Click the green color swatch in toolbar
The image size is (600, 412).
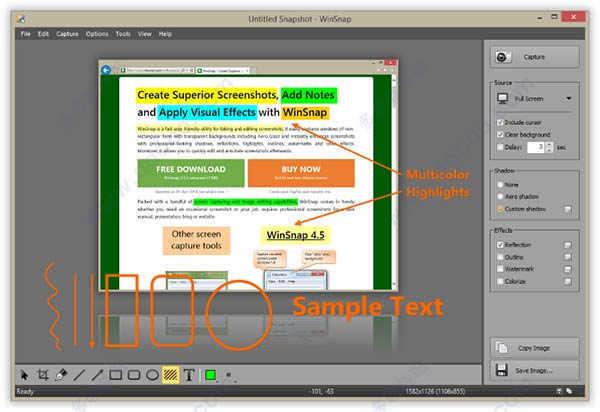210,375
